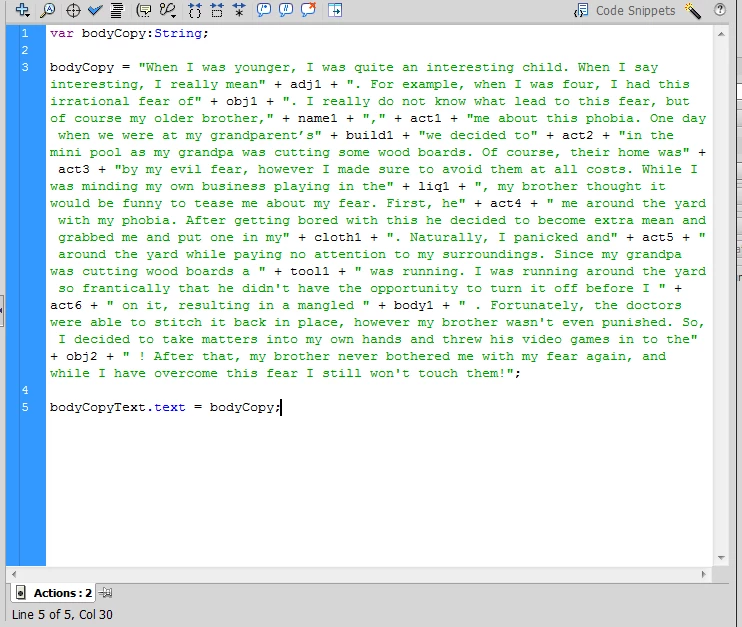This screenshot has height=627, width=742.
Task: Run Check syntax with the checkmark icon
Action: click(95, 10)
